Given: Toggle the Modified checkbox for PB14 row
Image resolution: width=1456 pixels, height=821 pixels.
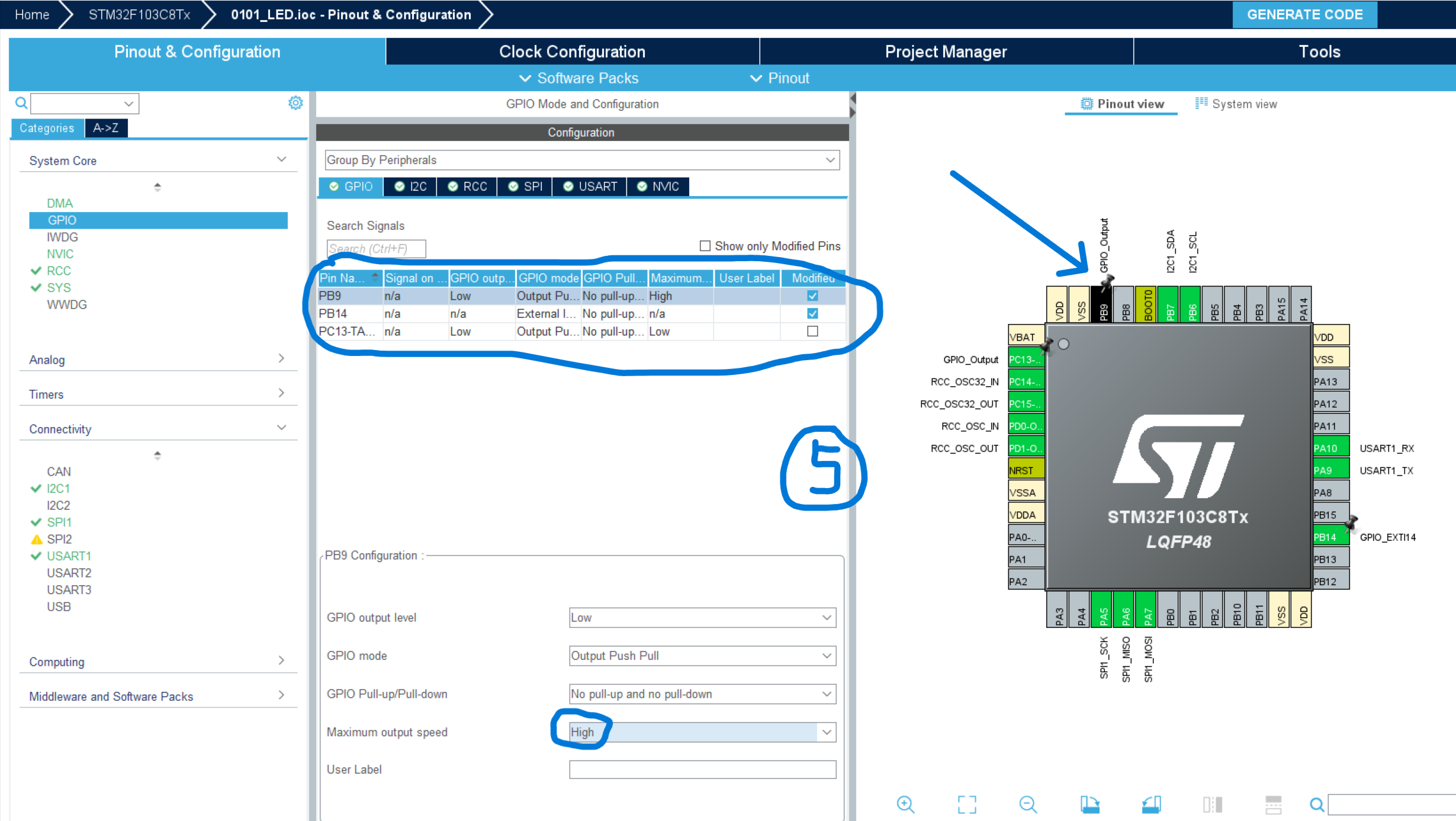Looking at the screenshot, I should [812, 313].
